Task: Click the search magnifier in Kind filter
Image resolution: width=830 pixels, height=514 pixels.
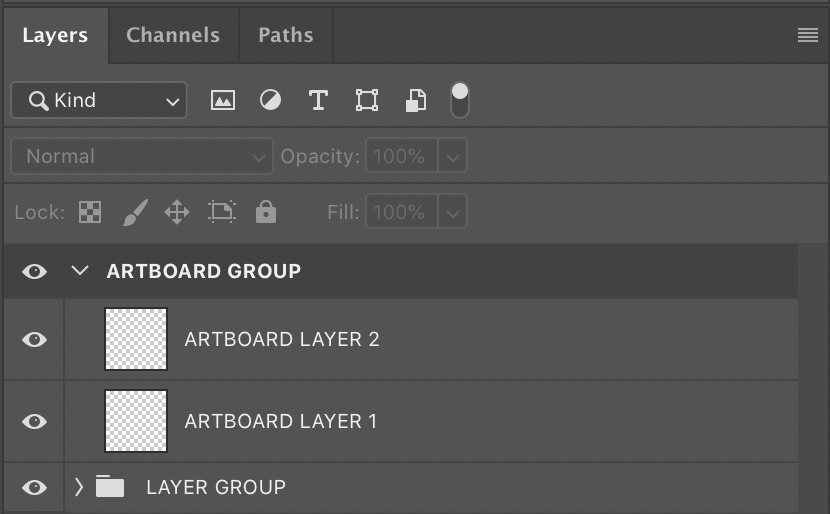Action: (38, 100)
